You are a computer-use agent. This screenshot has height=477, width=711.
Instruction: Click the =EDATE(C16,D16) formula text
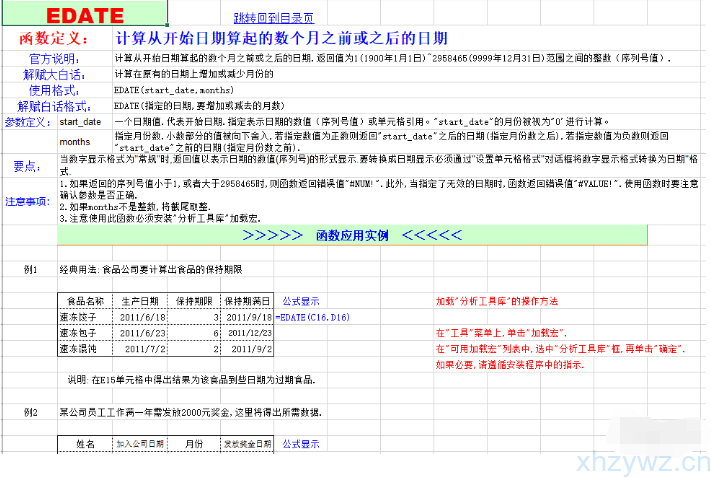pos(314,317)
